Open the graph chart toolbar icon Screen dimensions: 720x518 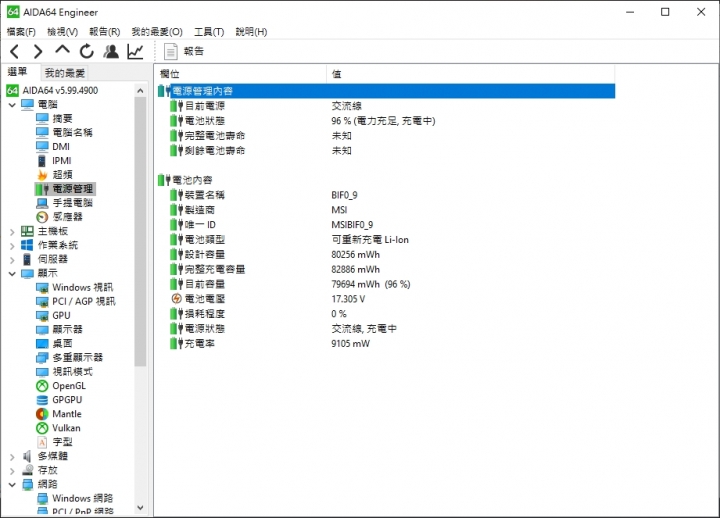coord(135,51)
